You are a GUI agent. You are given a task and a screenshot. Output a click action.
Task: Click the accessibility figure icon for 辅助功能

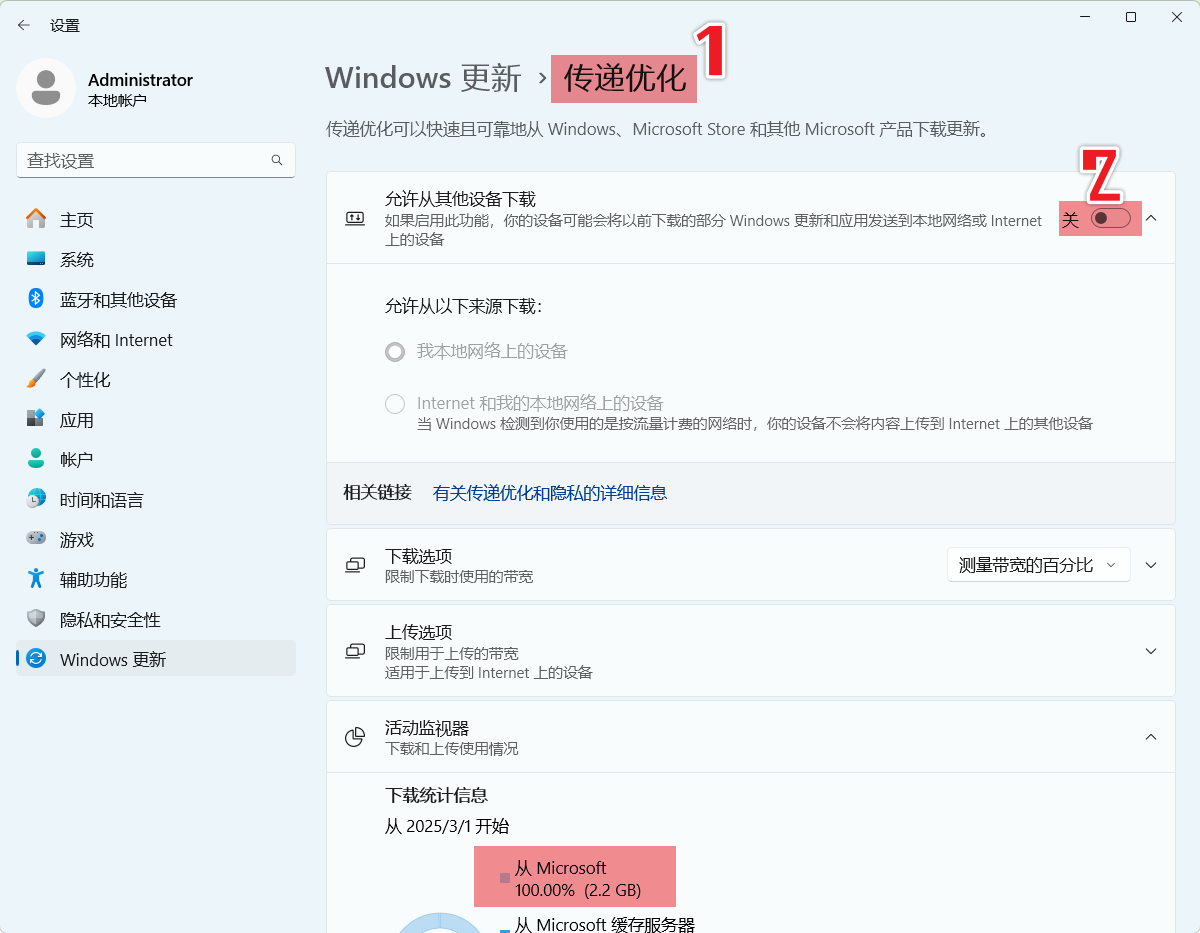click(x=36, y=579)
